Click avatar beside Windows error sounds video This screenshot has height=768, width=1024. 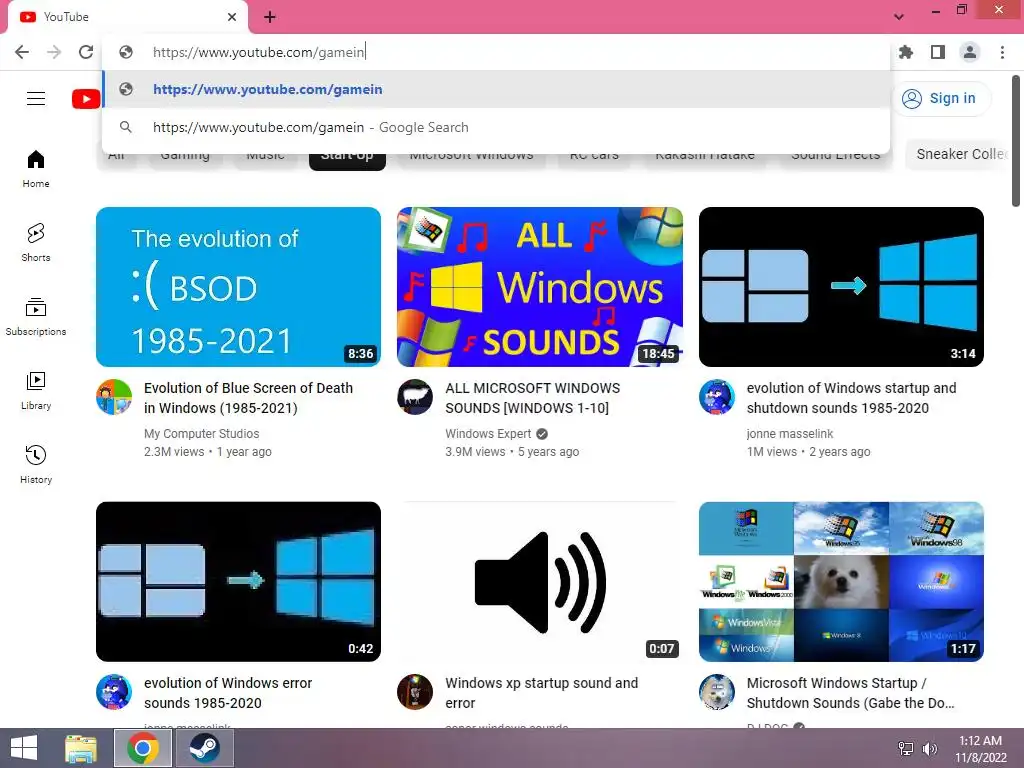[x=114, y=692]
